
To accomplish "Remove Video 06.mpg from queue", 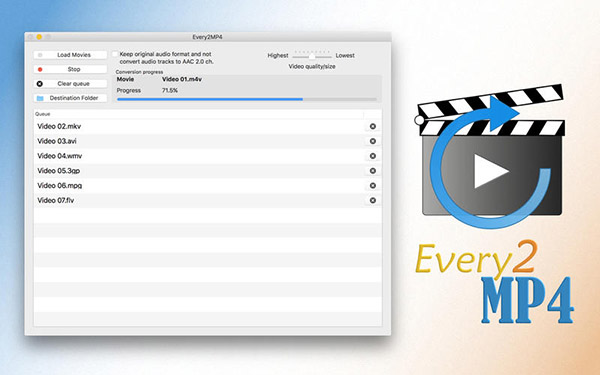I will [x=372, y=186].
